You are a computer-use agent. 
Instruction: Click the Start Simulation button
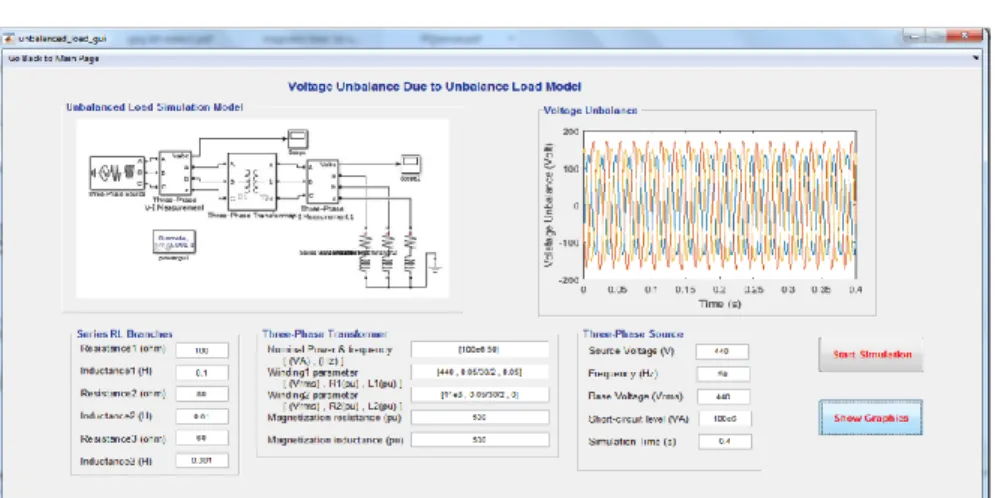point(871,355)
